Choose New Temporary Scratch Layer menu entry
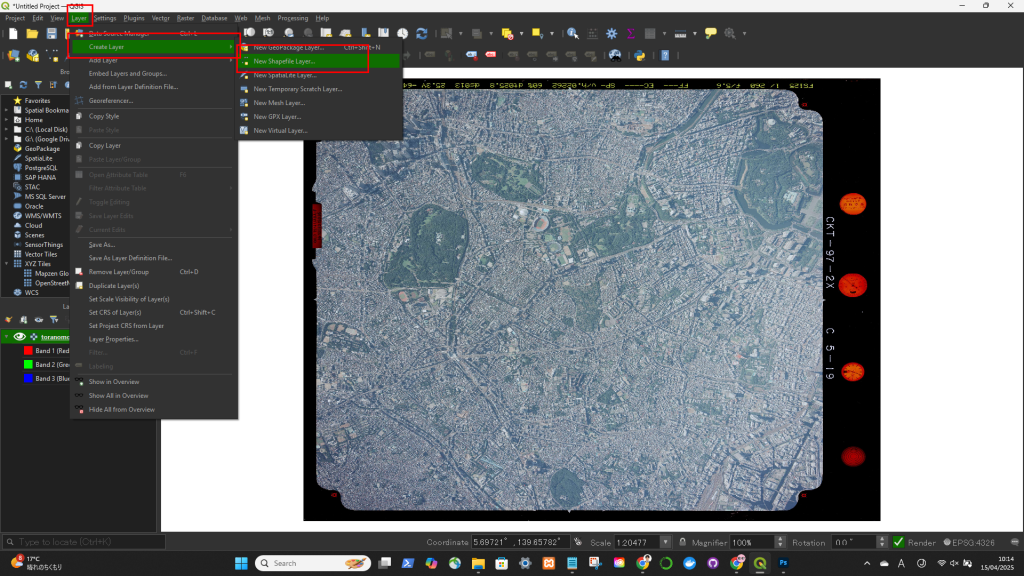This screenshot has height=576, width=1024. 297,89
